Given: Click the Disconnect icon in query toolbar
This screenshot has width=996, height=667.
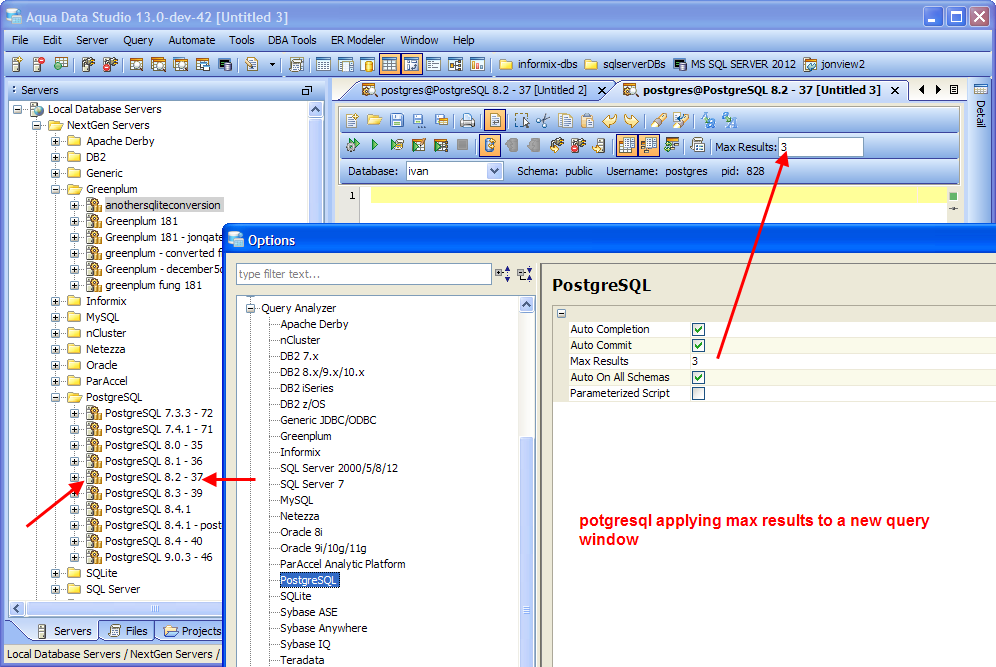Looking at the screenshot, I should tap(578, 145).
